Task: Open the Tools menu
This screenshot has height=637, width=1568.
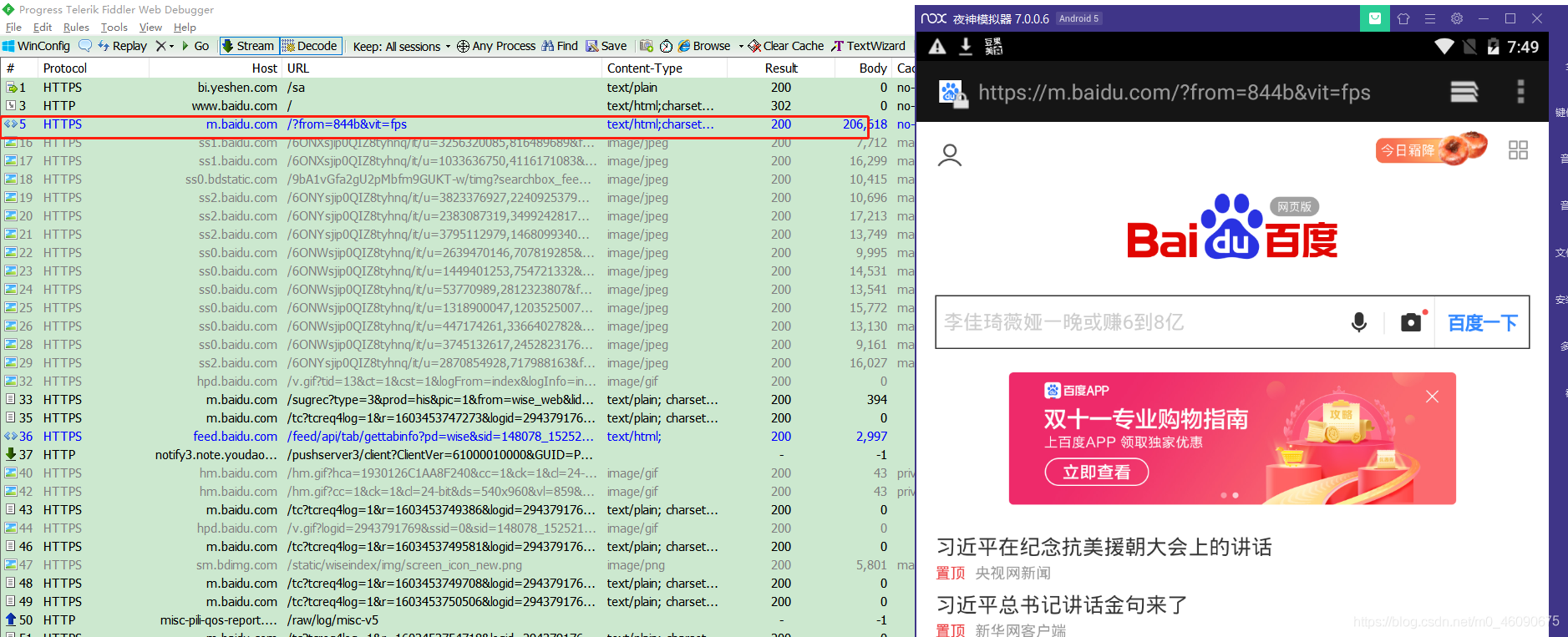Action: tap(114, 28)
